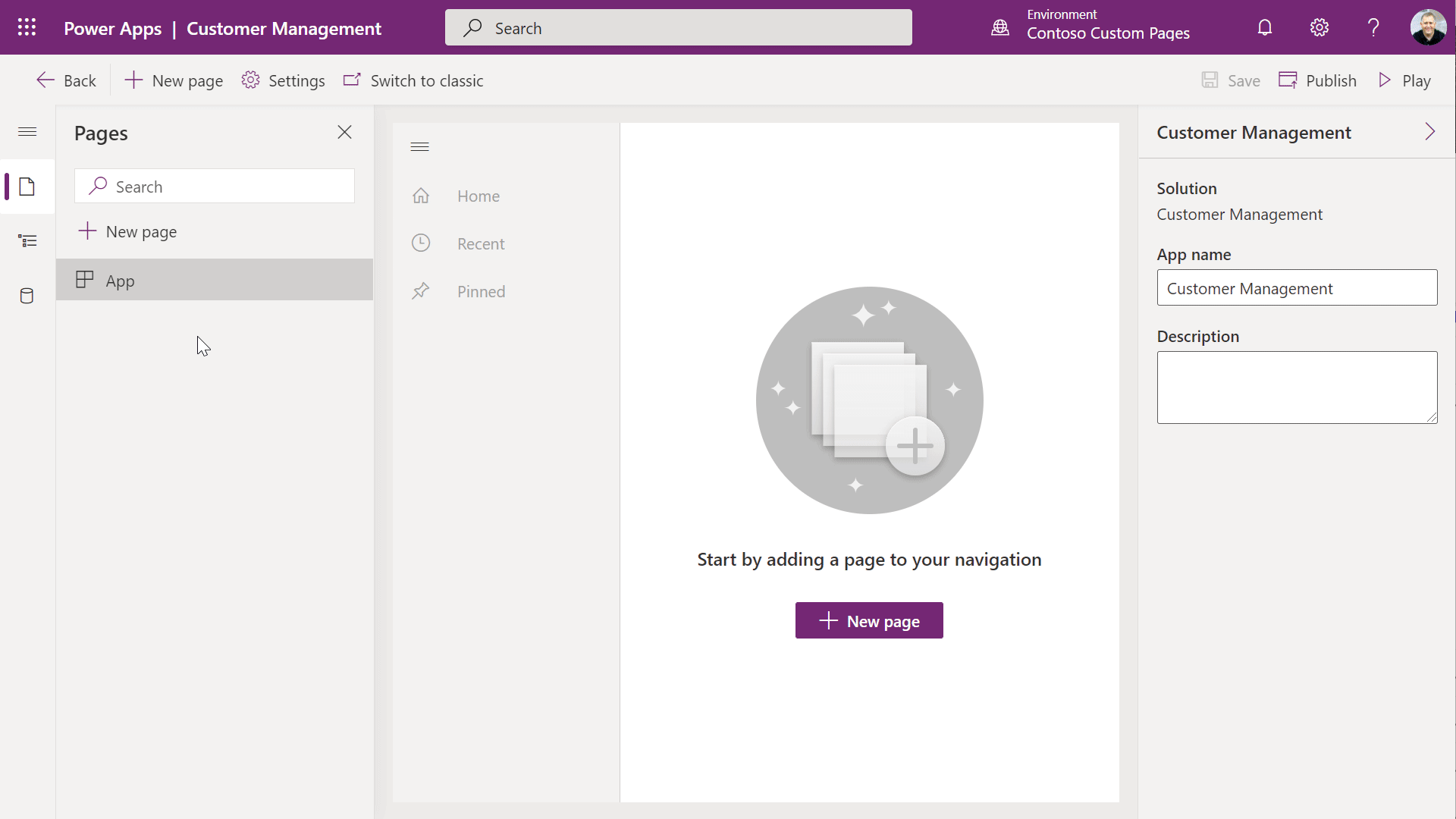Click the Pinned navigation item
Screen dimensions: 1456x819
(482, 291)
